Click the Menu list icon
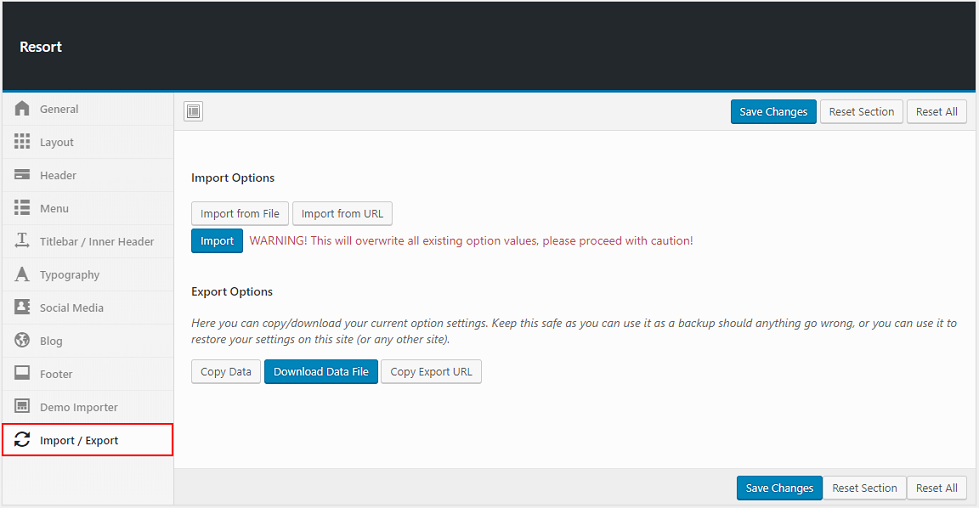The image size is (979, 508). pyautogui.click(x=22, y=208)
